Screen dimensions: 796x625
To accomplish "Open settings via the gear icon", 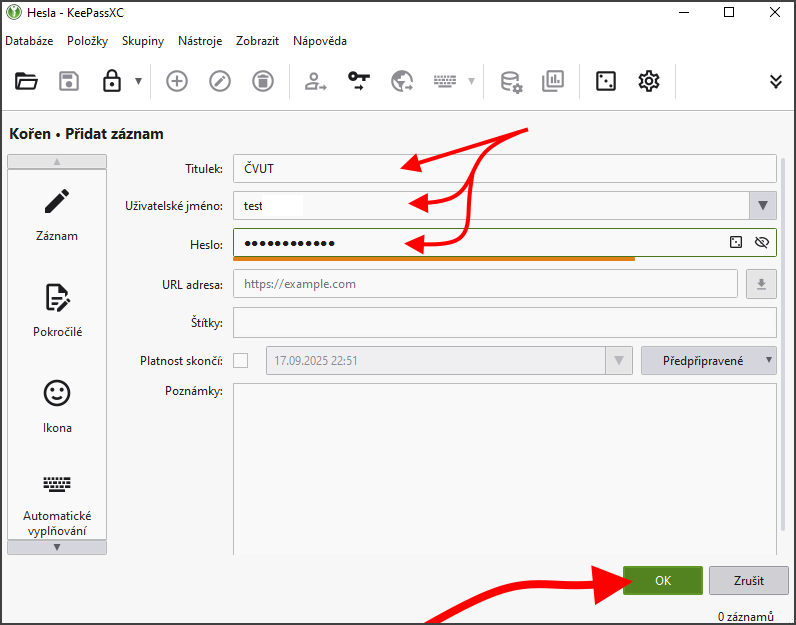I will click(649, 82).
